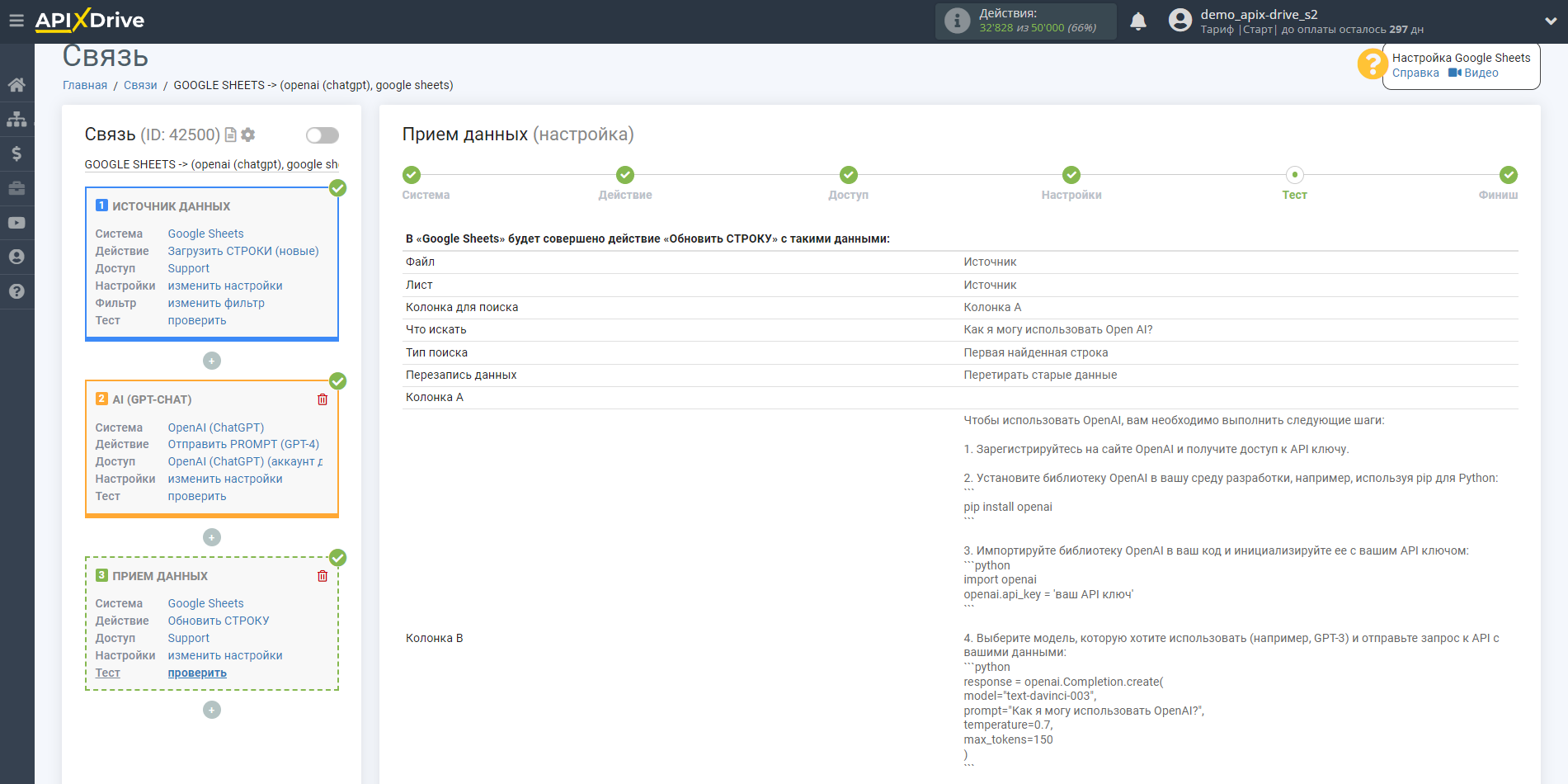Select the Действие step in progress bar
1568x784 pixels.
(x=625, y=175)
